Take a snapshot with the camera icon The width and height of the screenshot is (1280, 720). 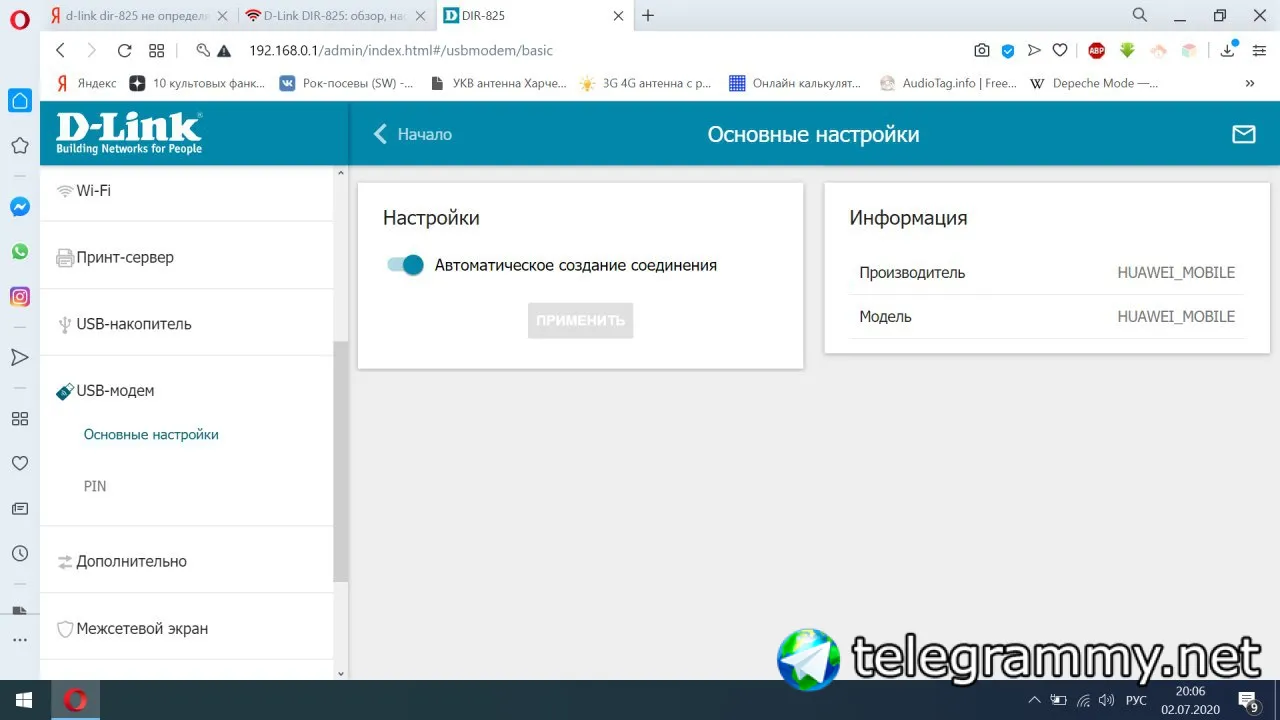(982, 50)
